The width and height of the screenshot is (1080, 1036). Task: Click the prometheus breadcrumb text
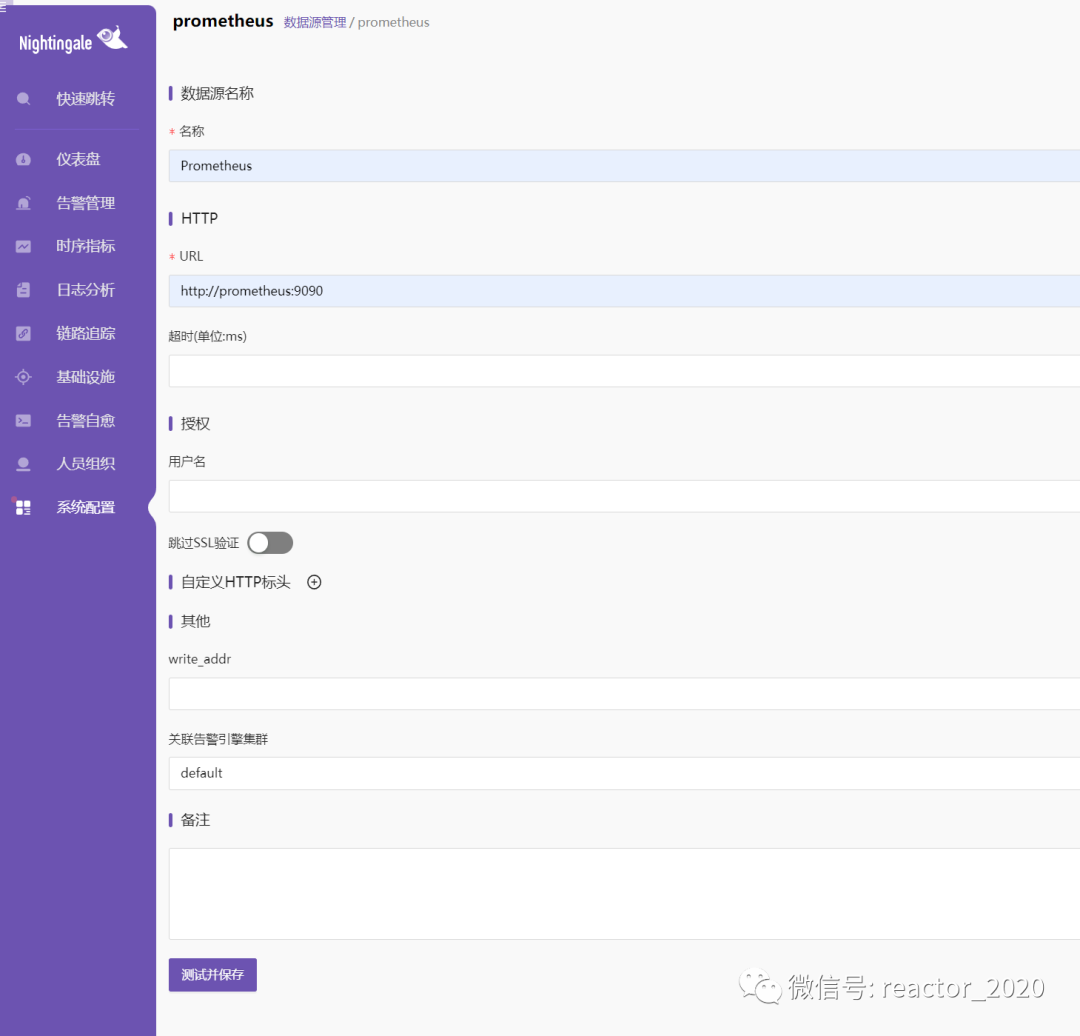(393, 22)
